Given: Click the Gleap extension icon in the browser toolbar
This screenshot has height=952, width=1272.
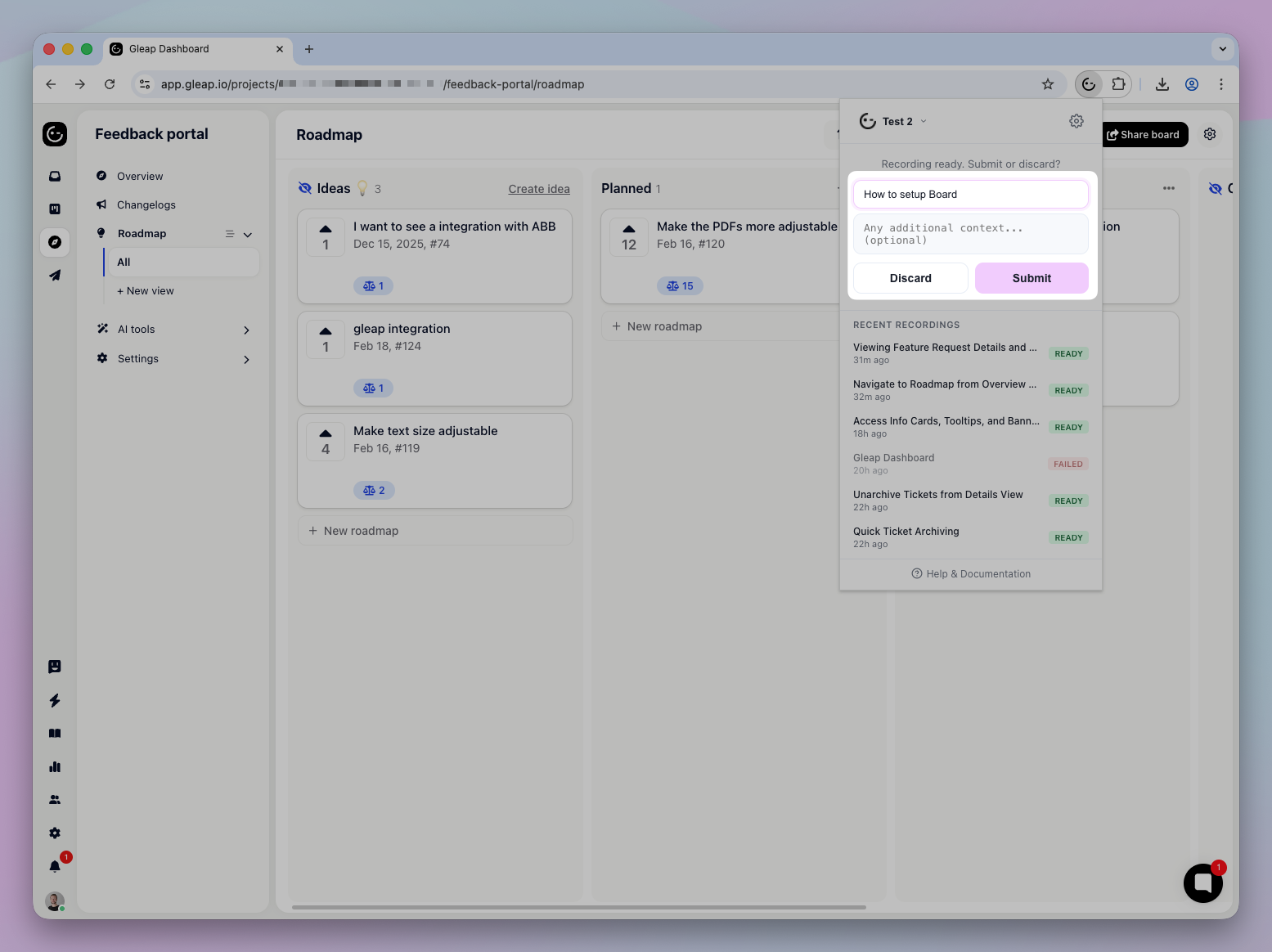Looking at the screenshot, I should (x=1089, y=84).
